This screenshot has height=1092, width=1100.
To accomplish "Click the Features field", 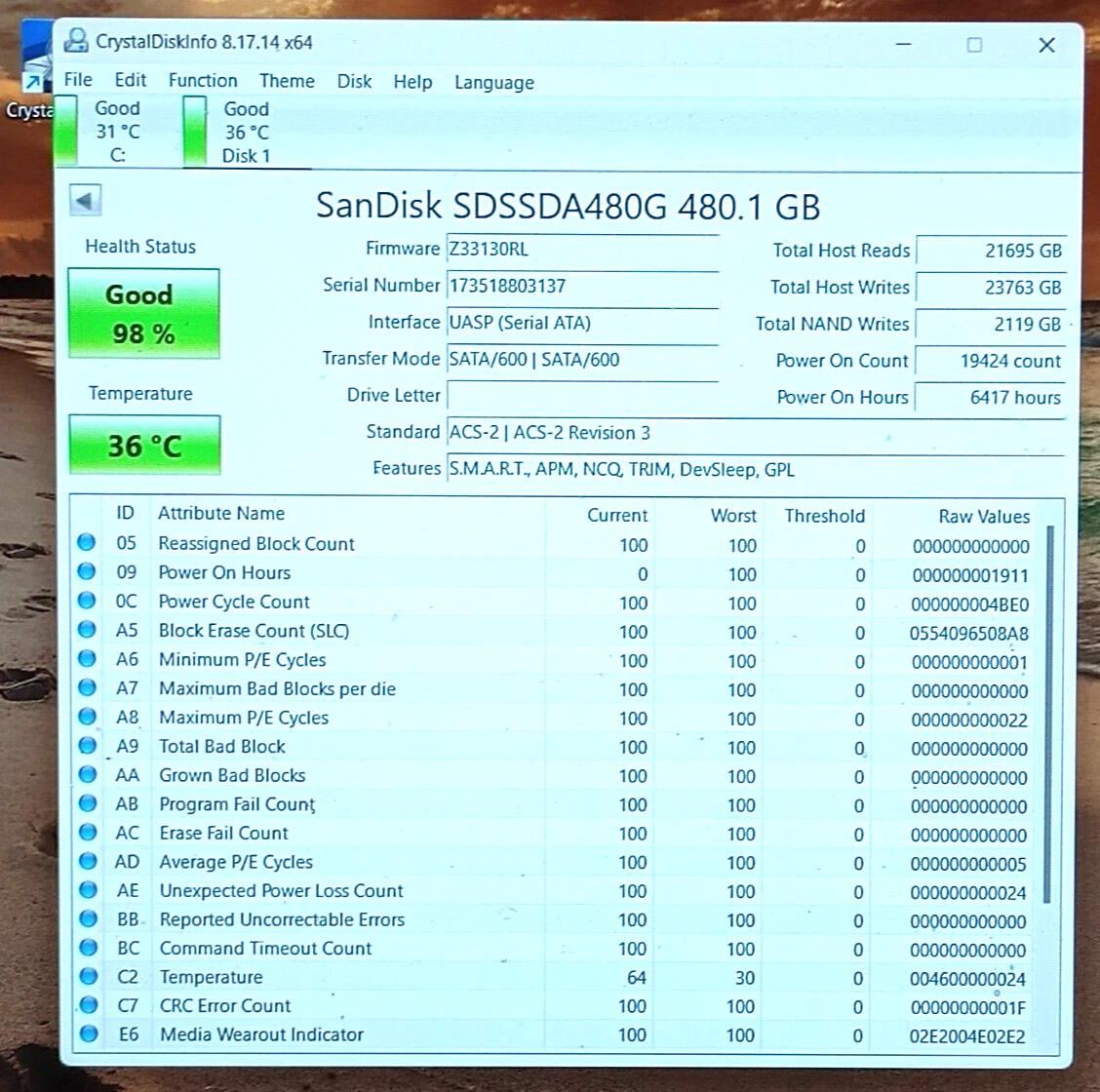I will [757, 469].
